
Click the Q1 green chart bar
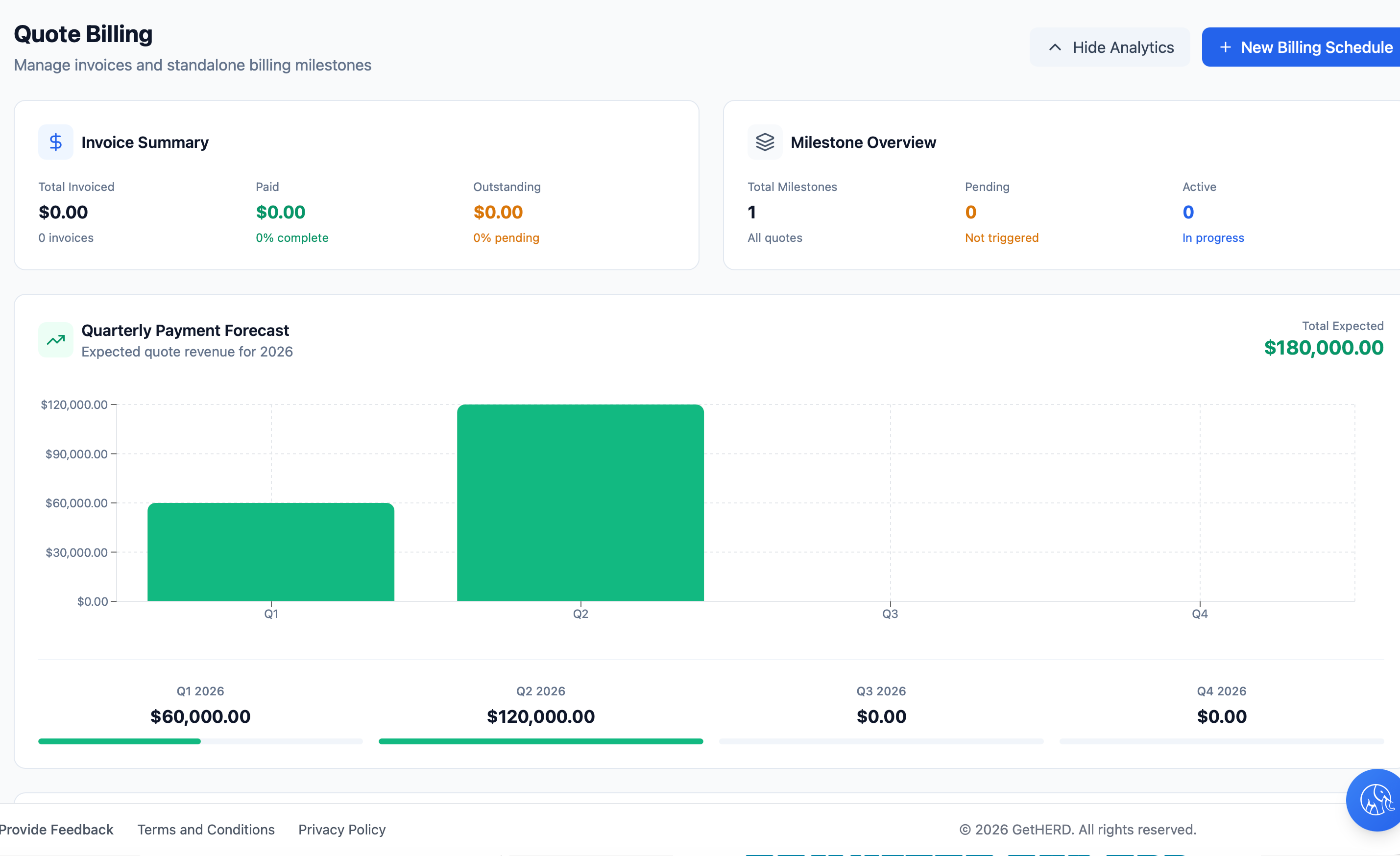pyautogui.click(x=270, y=551)
